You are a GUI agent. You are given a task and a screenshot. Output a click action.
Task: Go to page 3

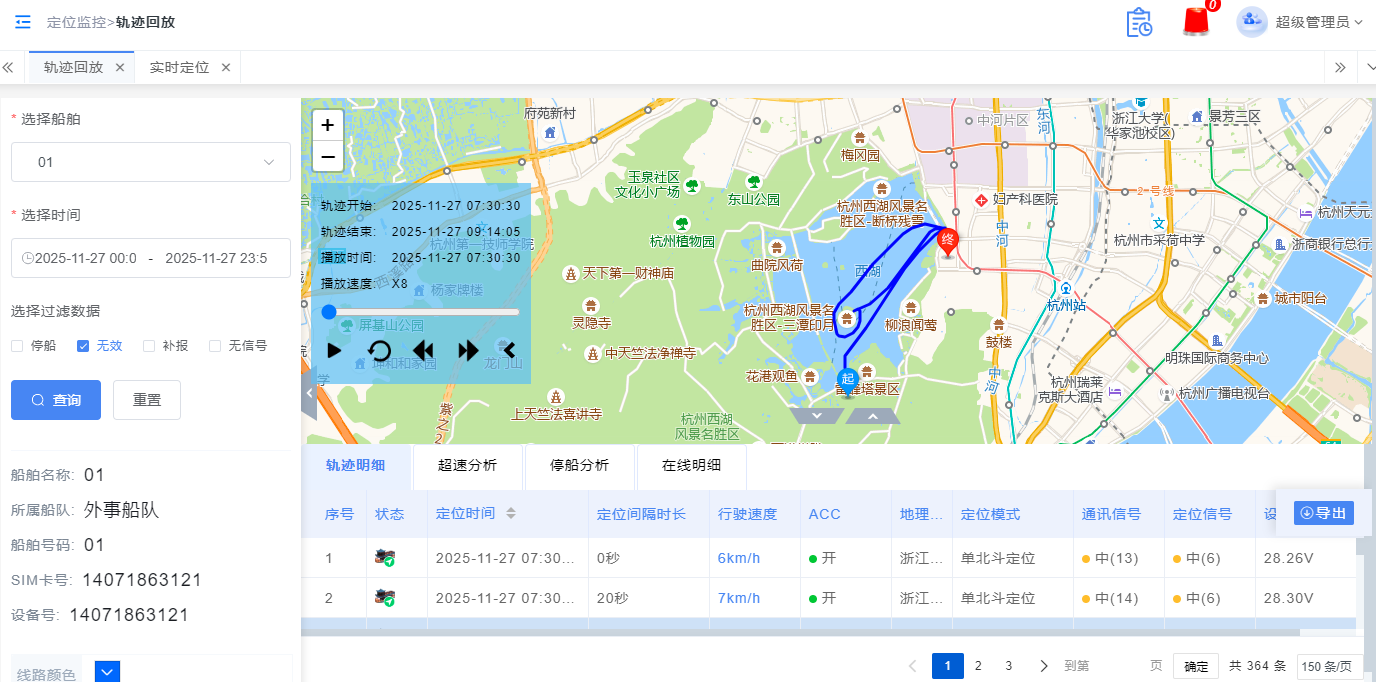tap(1009, 666)
